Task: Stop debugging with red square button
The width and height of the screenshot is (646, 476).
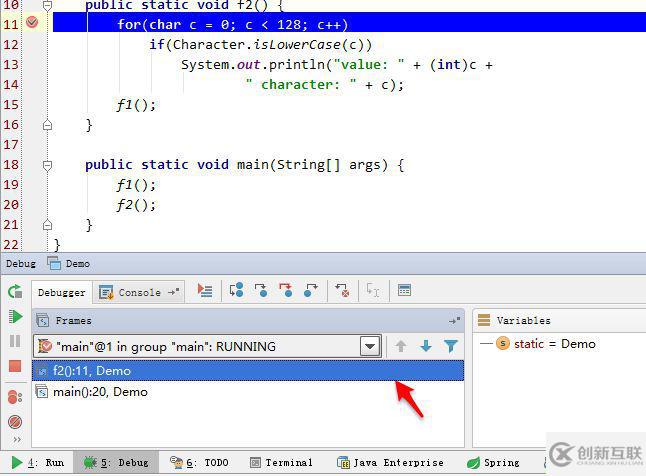Action: 15,366
